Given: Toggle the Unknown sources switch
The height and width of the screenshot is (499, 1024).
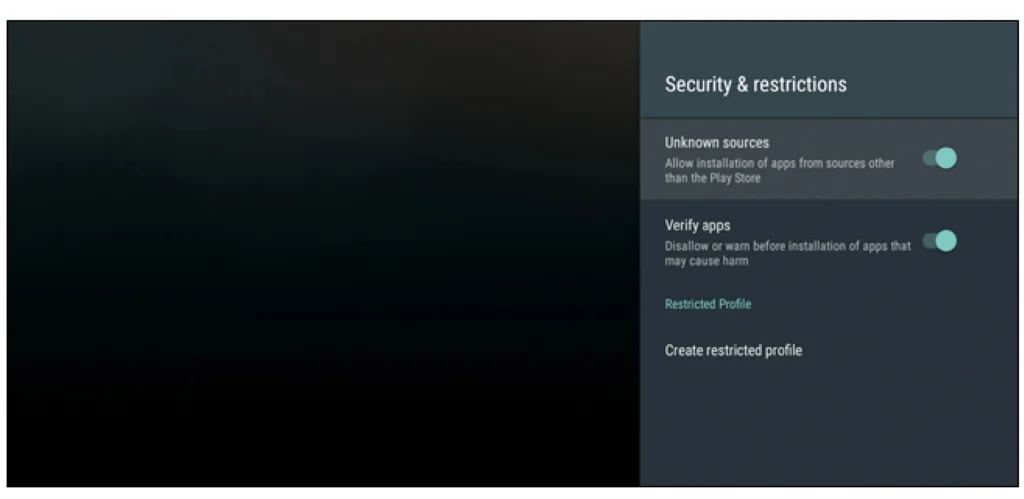Looking at the screenshot, I should pos(939,158).
